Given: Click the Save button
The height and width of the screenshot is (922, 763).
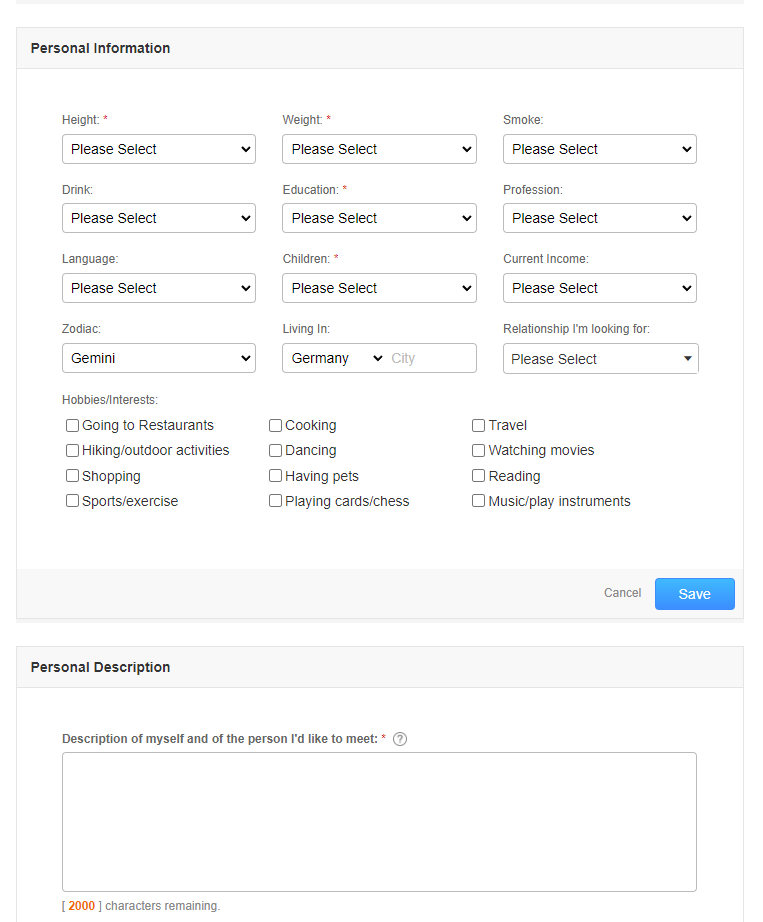Looking at the screenshot, I should [694, 593].
